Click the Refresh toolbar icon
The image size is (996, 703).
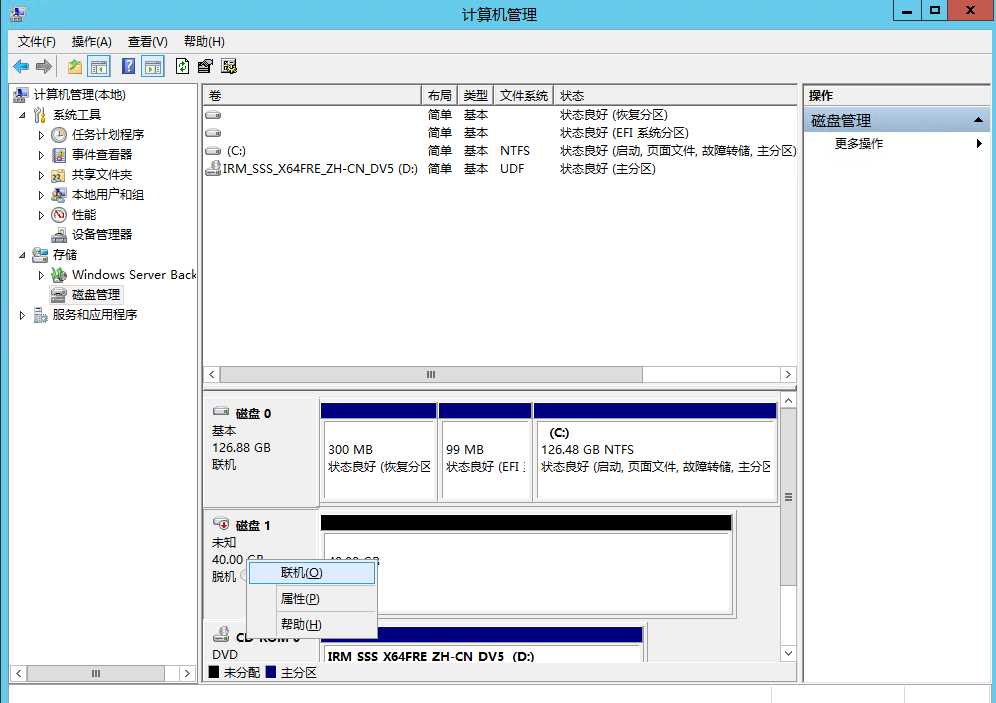(182, 66)
